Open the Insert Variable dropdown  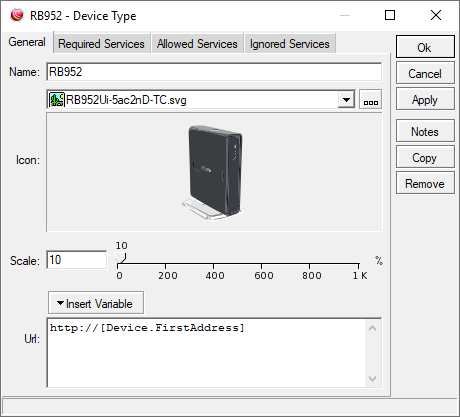click(x=96, y=303)
